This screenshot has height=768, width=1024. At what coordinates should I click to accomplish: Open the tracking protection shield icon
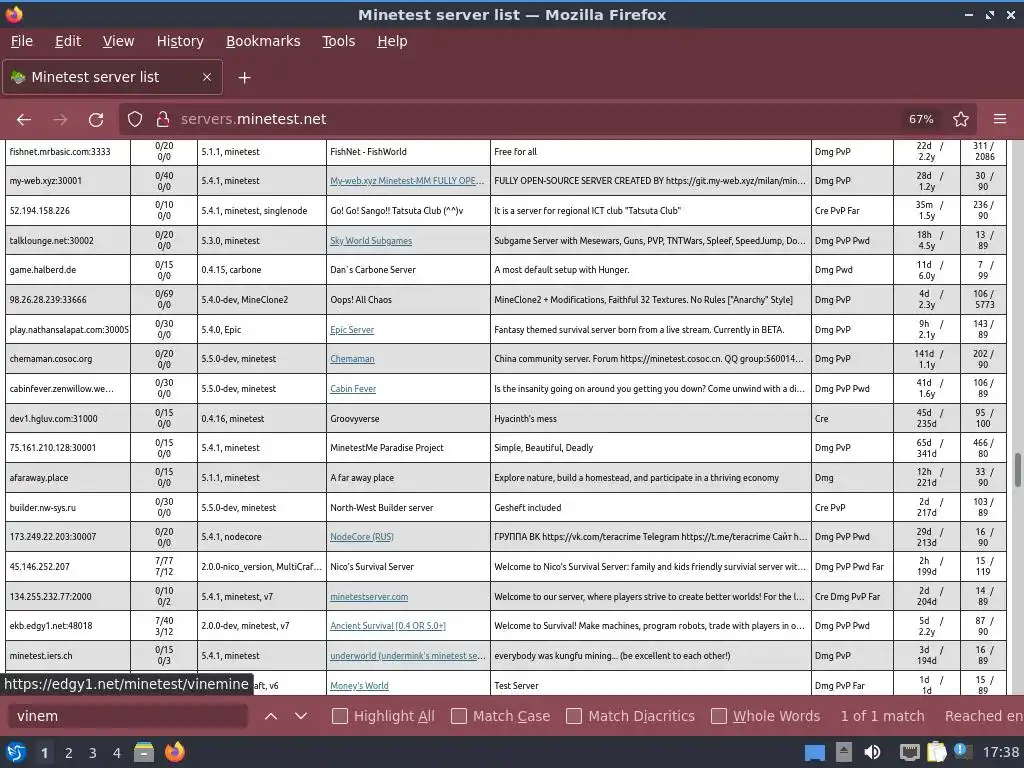tap(135, 119)
